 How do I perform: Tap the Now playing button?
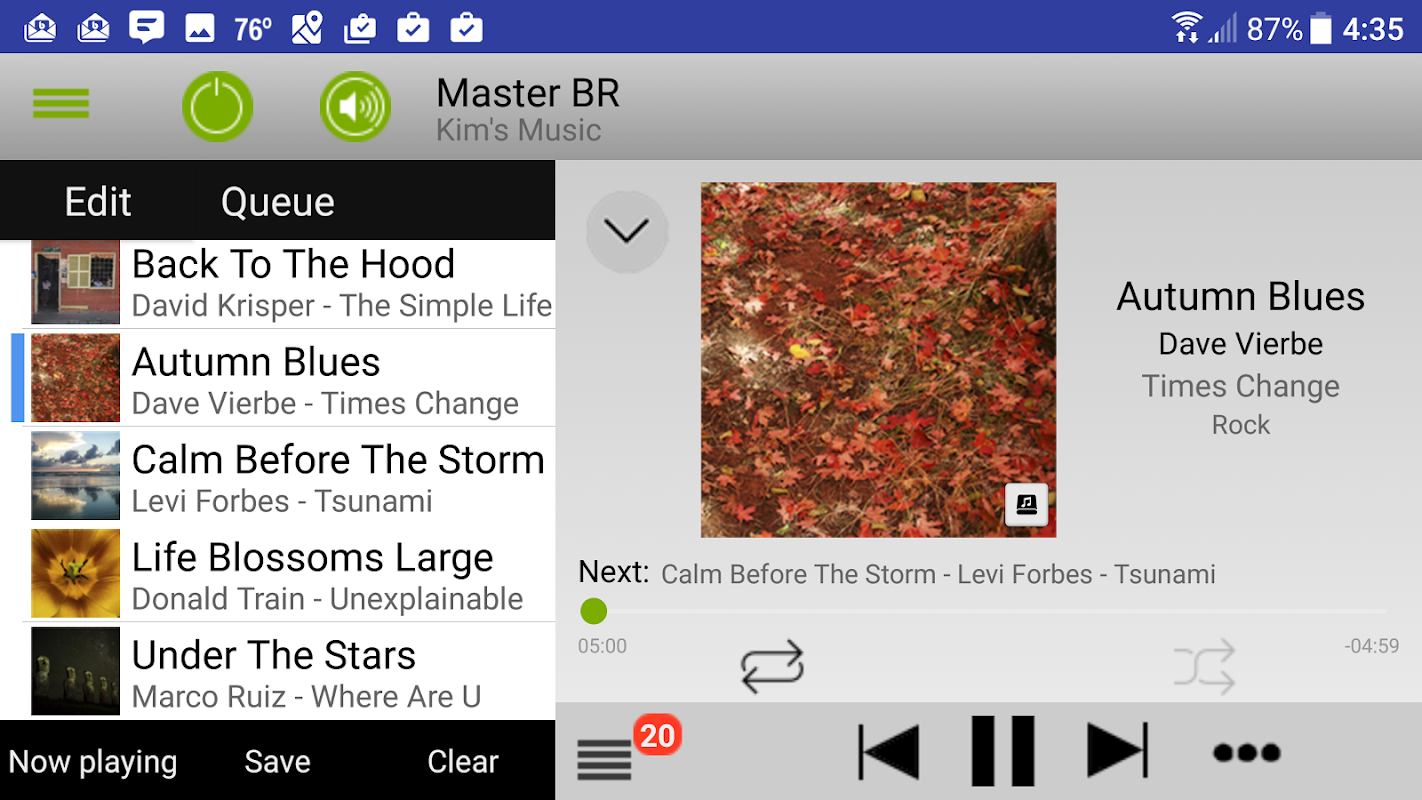point(93,762)
